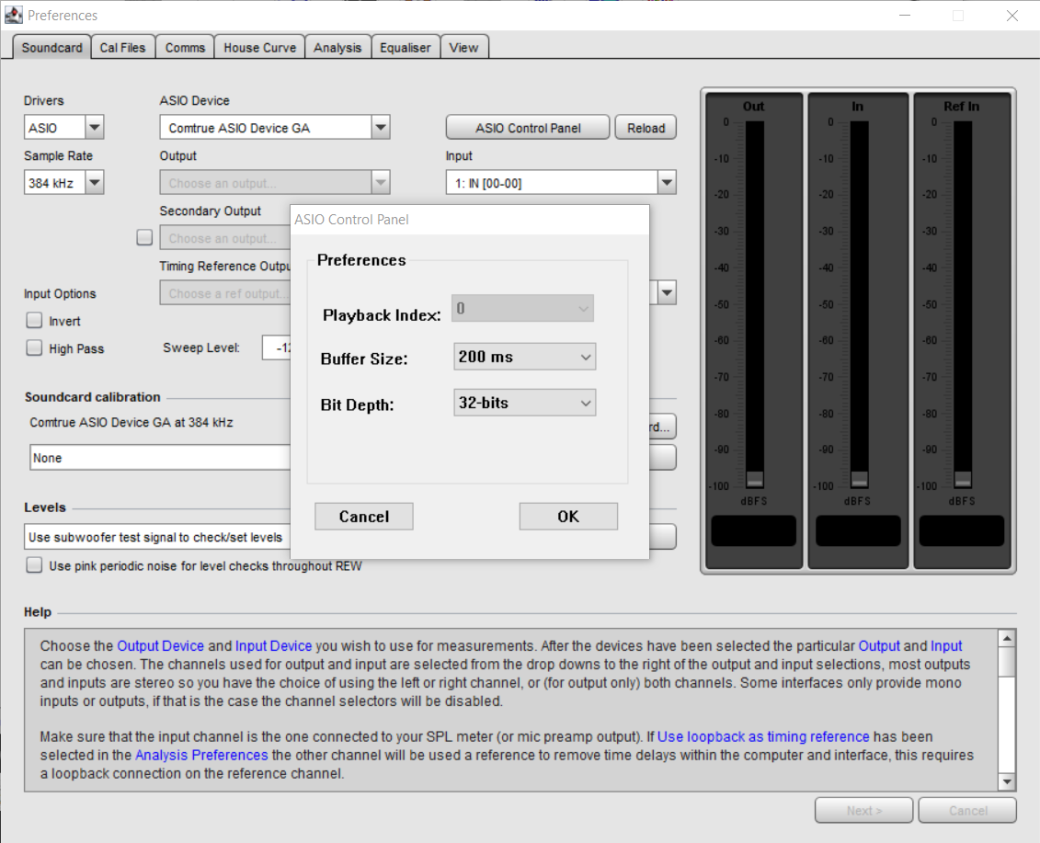Enable the Invert input option
The height and width of the screenshot is (843, 1040).
point(34,321)
